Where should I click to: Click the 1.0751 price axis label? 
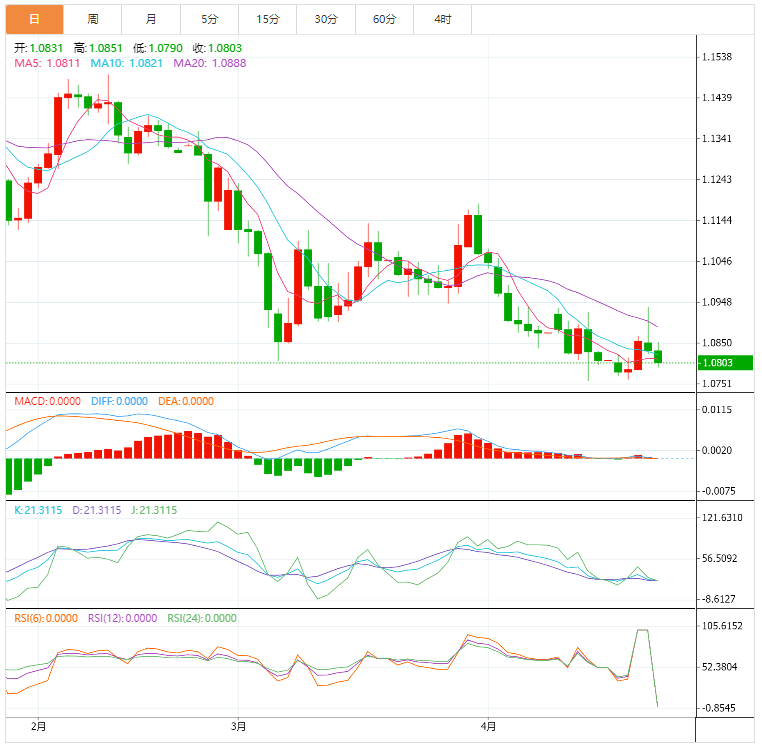[717, 384]
